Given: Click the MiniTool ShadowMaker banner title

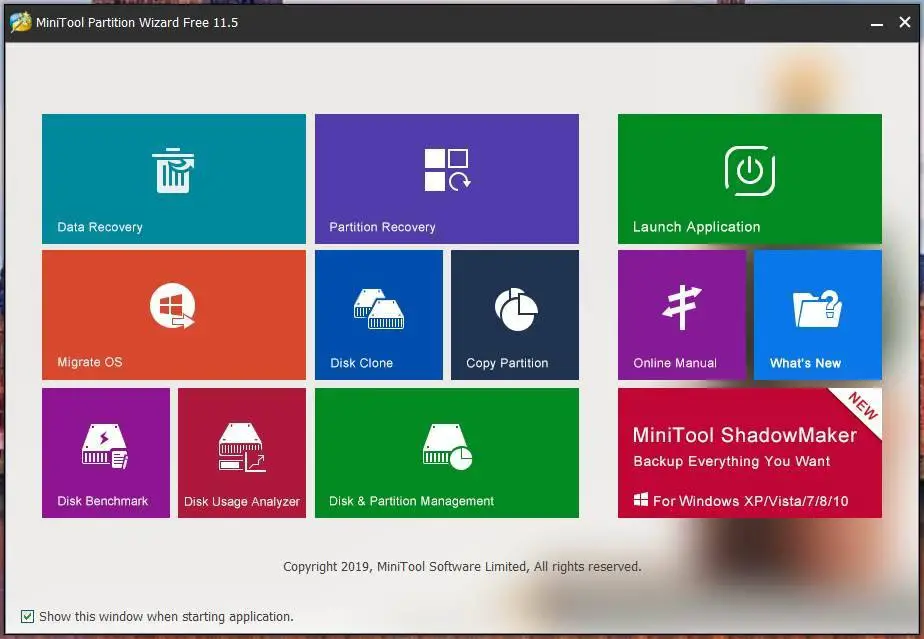Looking at the screenshot, I should 745,435.
